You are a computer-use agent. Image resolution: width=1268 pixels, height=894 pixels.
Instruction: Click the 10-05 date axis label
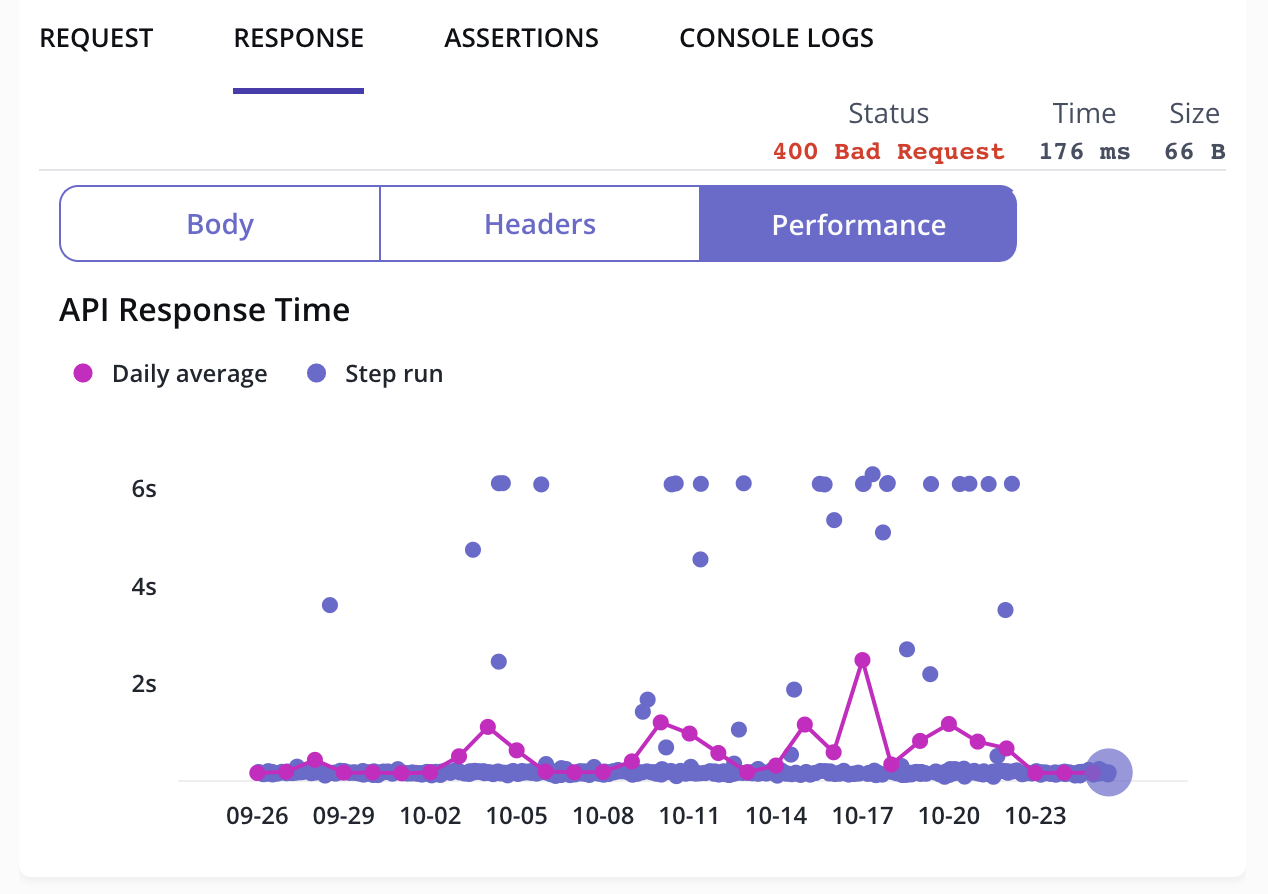tap(517, 816)
